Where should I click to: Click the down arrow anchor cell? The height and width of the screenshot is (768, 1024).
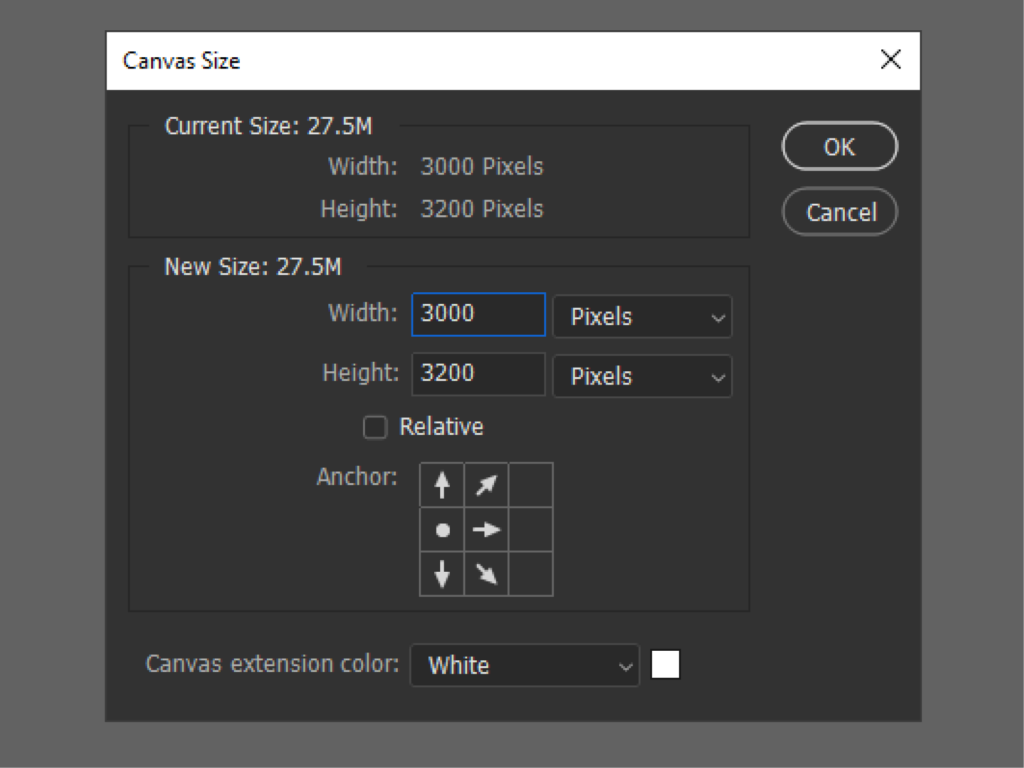tap(442, 574)
